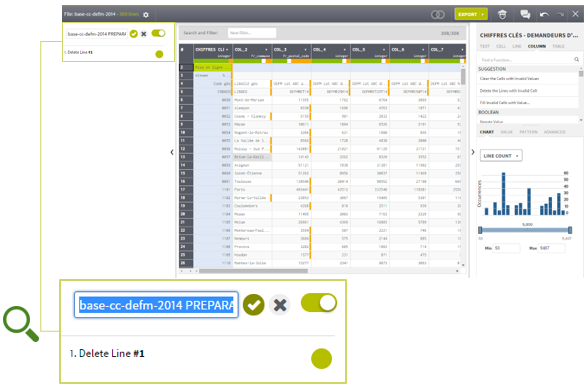Viewport: 587px width, 389px height.
Task: Click the data grid vertical scrollbar
Action: (463, 77)
